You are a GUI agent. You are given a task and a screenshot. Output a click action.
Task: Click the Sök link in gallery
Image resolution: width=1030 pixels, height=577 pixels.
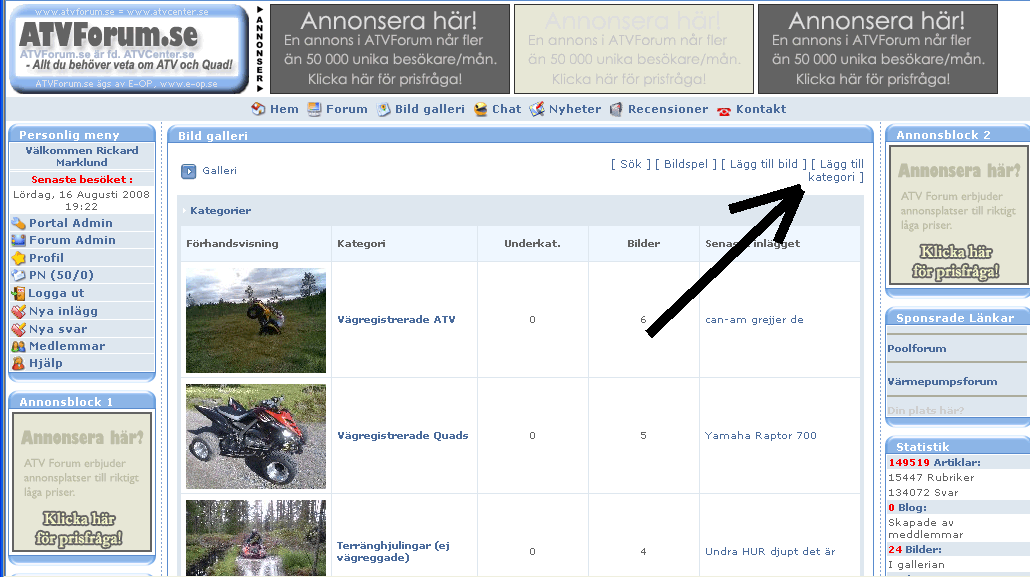(630, 164)
